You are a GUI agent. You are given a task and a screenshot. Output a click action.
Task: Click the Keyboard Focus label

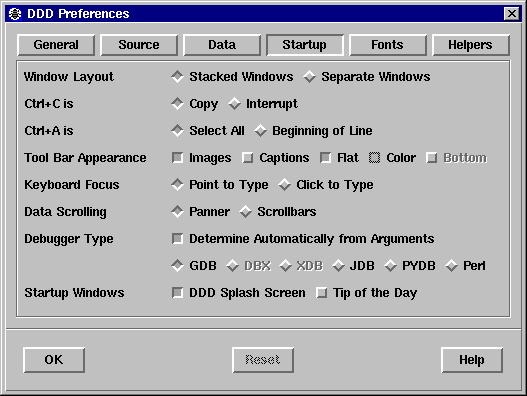(72, 185)
